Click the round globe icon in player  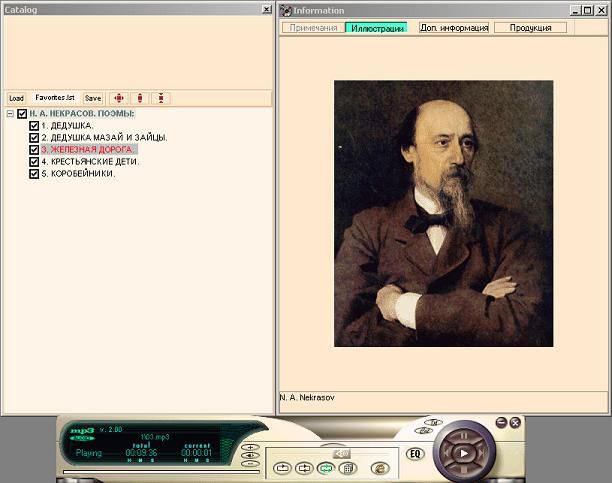click(379, 467)
